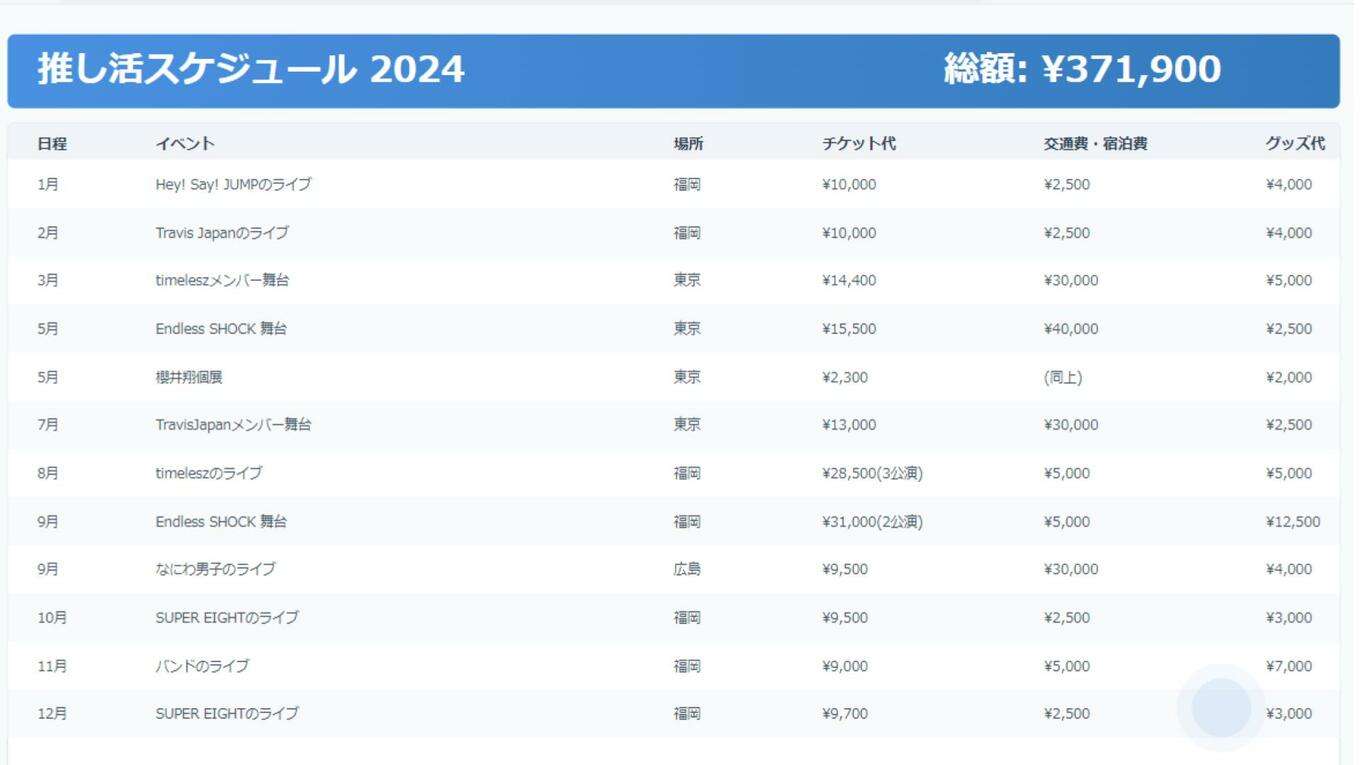This screenshot has width=1360, height=765.
Task: Select the 櫻井翔個展 event cell
Action: click(189, 378)
